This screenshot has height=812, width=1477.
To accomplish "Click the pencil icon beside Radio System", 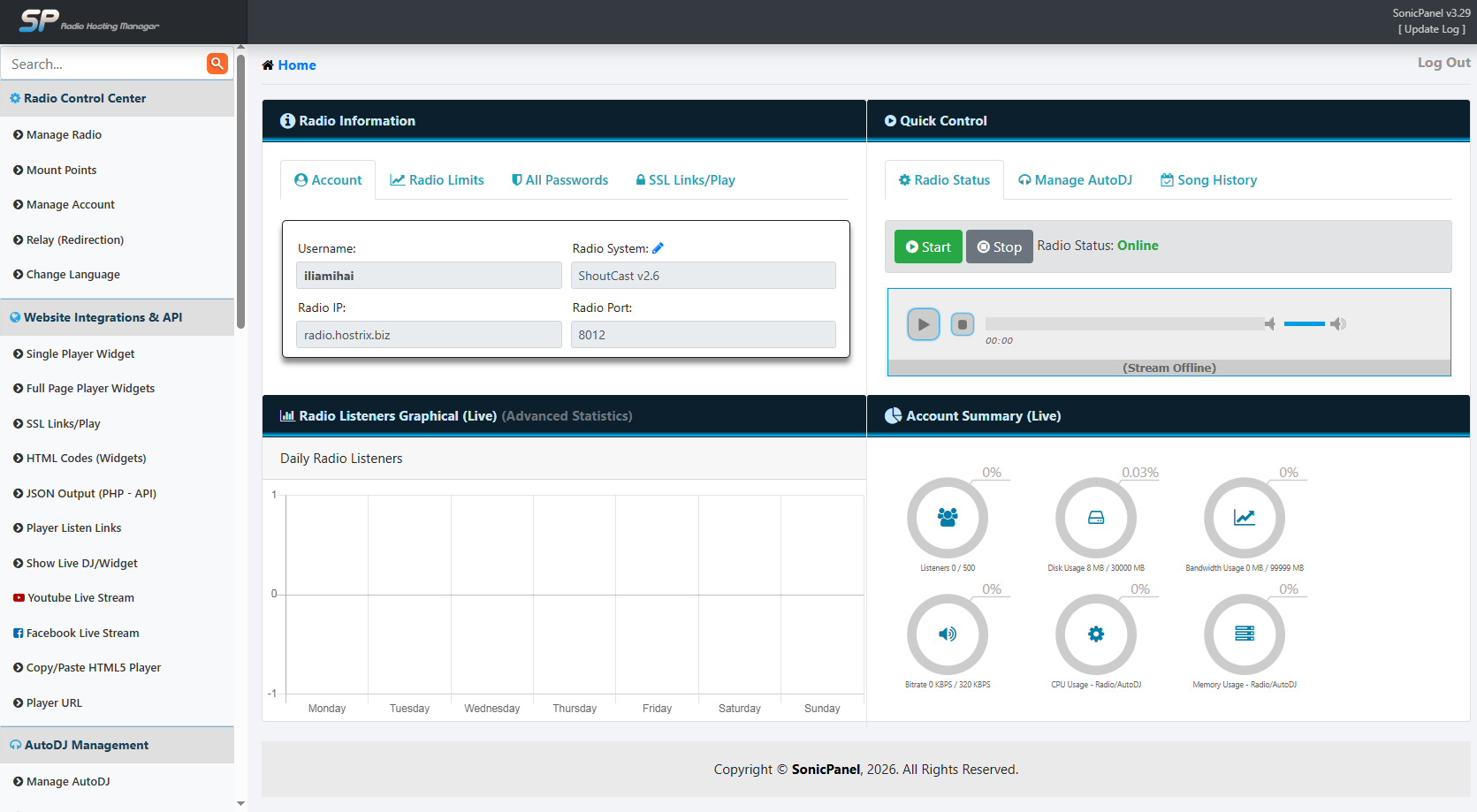I will 658,248.
